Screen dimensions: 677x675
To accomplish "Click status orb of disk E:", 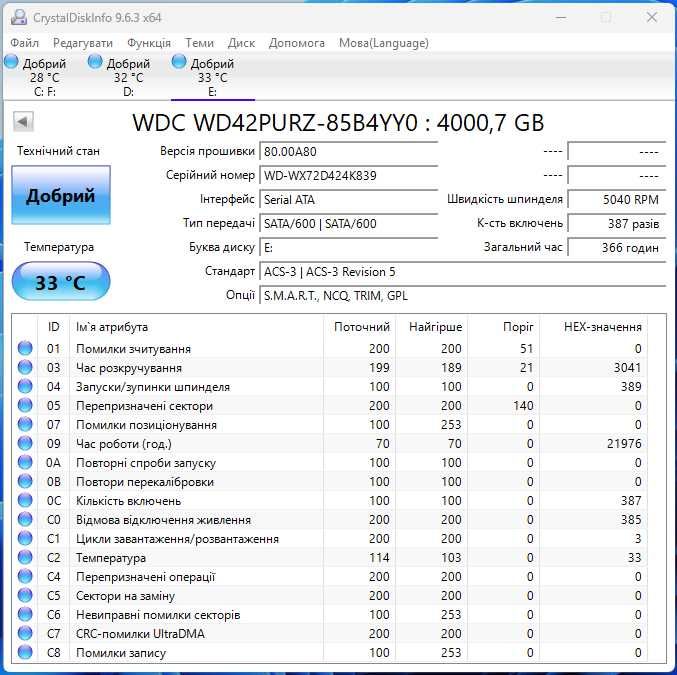I will tap(179, 62).
